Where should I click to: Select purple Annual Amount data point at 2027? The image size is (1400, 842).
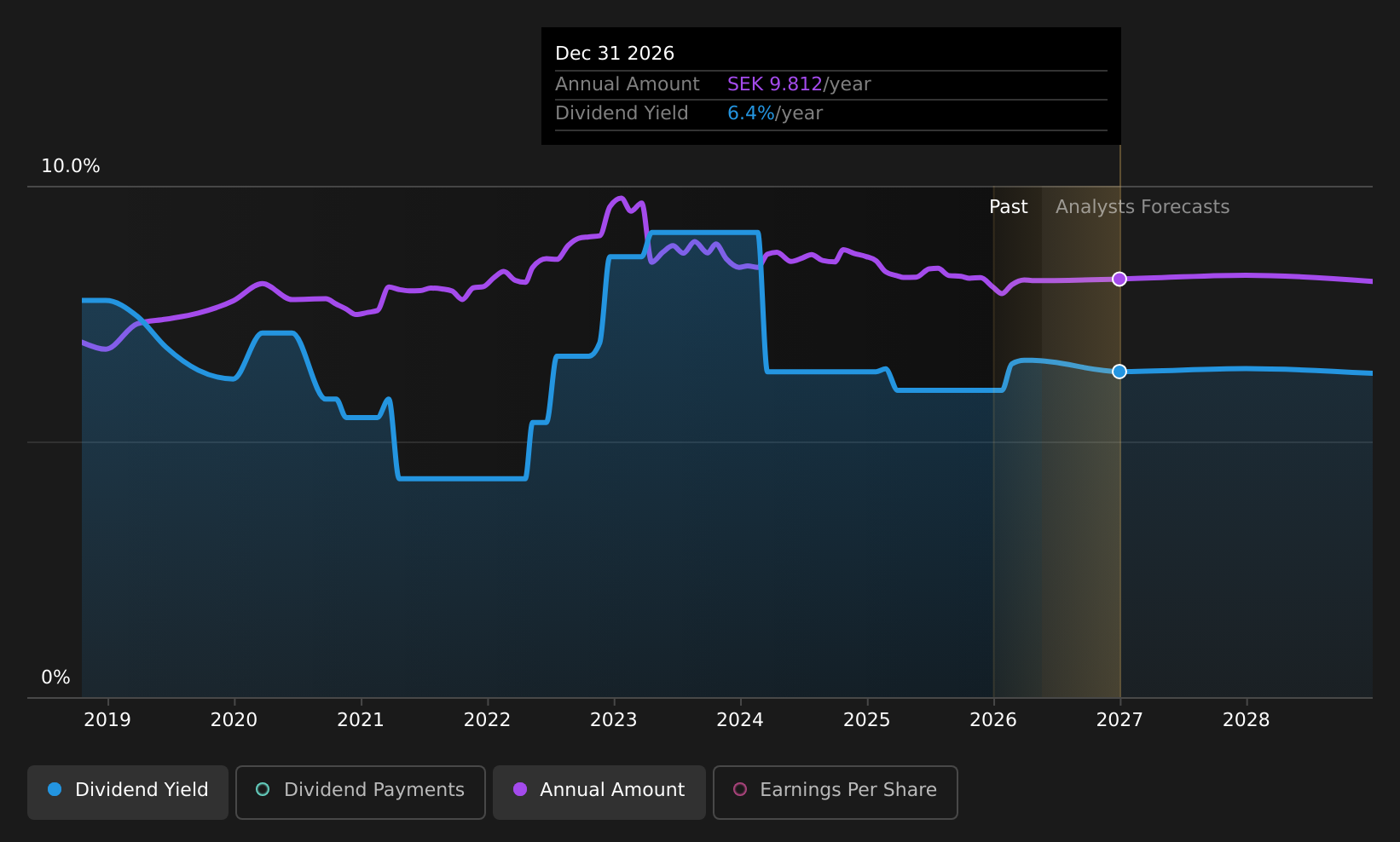point(1119,280)
